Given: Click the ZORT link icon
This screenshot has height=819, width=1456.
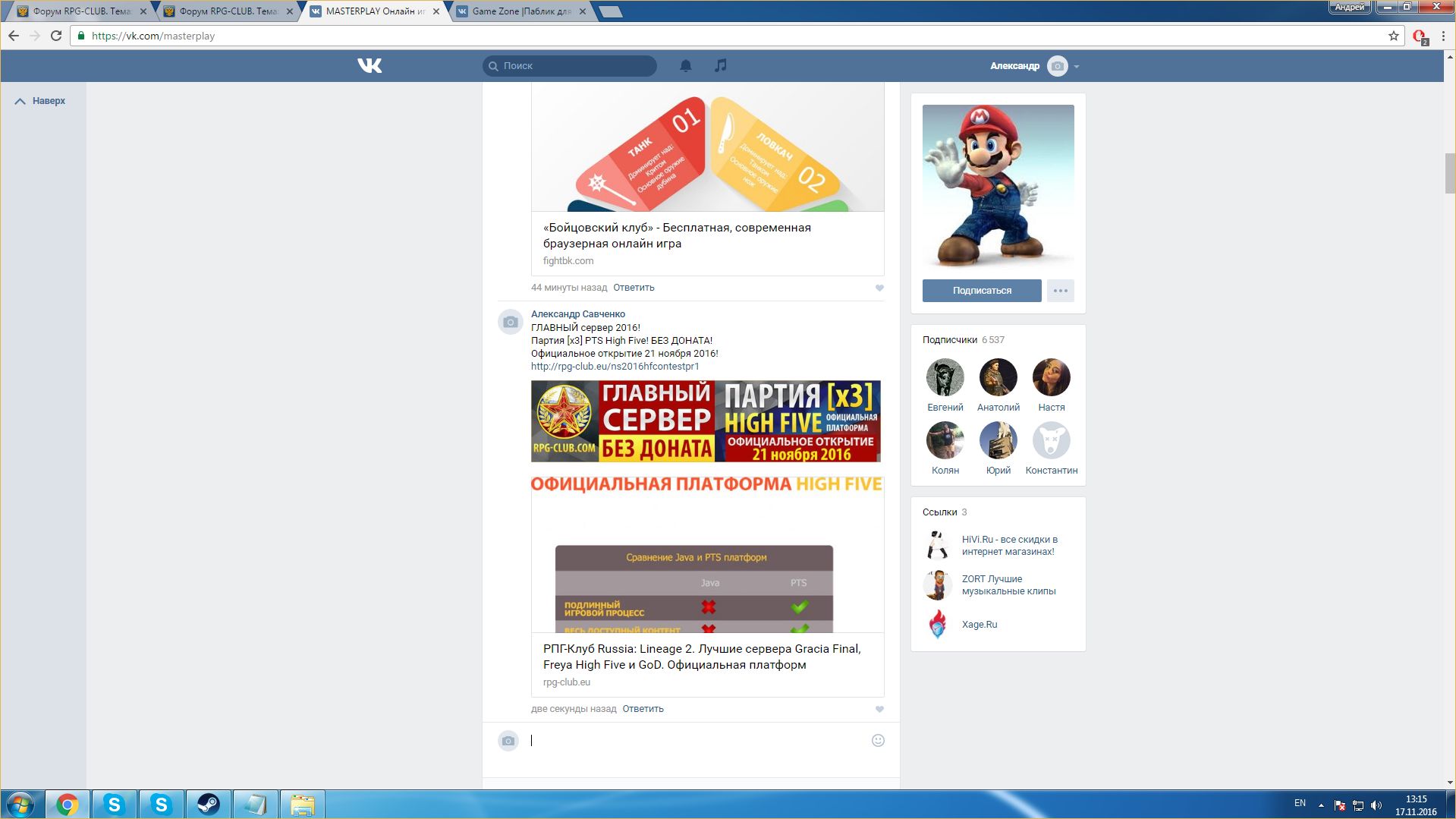Looking at the screenshot, I should 938,585.
